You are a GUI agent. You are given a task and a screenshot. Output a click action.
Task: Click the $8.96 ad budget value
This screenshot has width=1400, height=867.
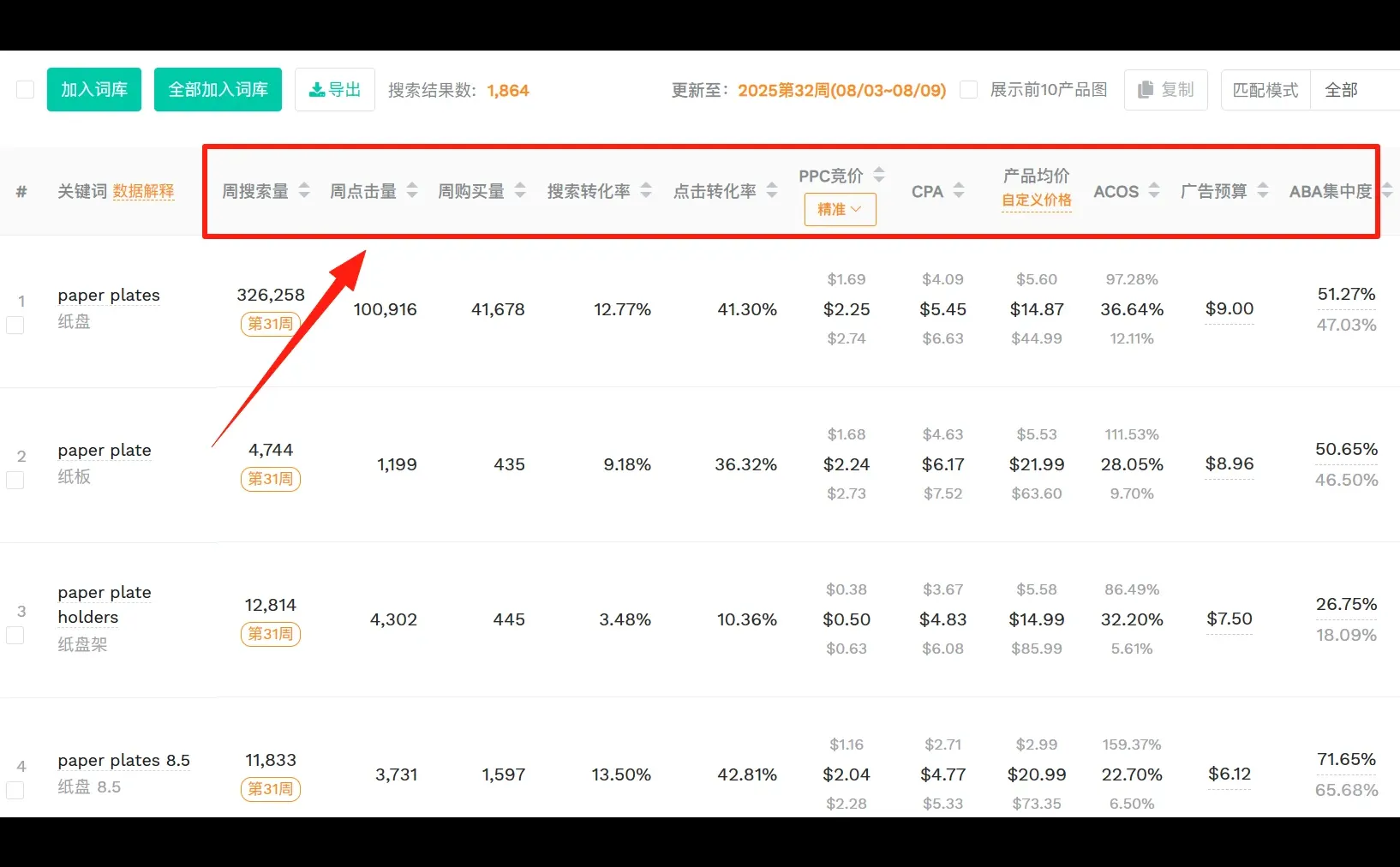[1229, 463]
